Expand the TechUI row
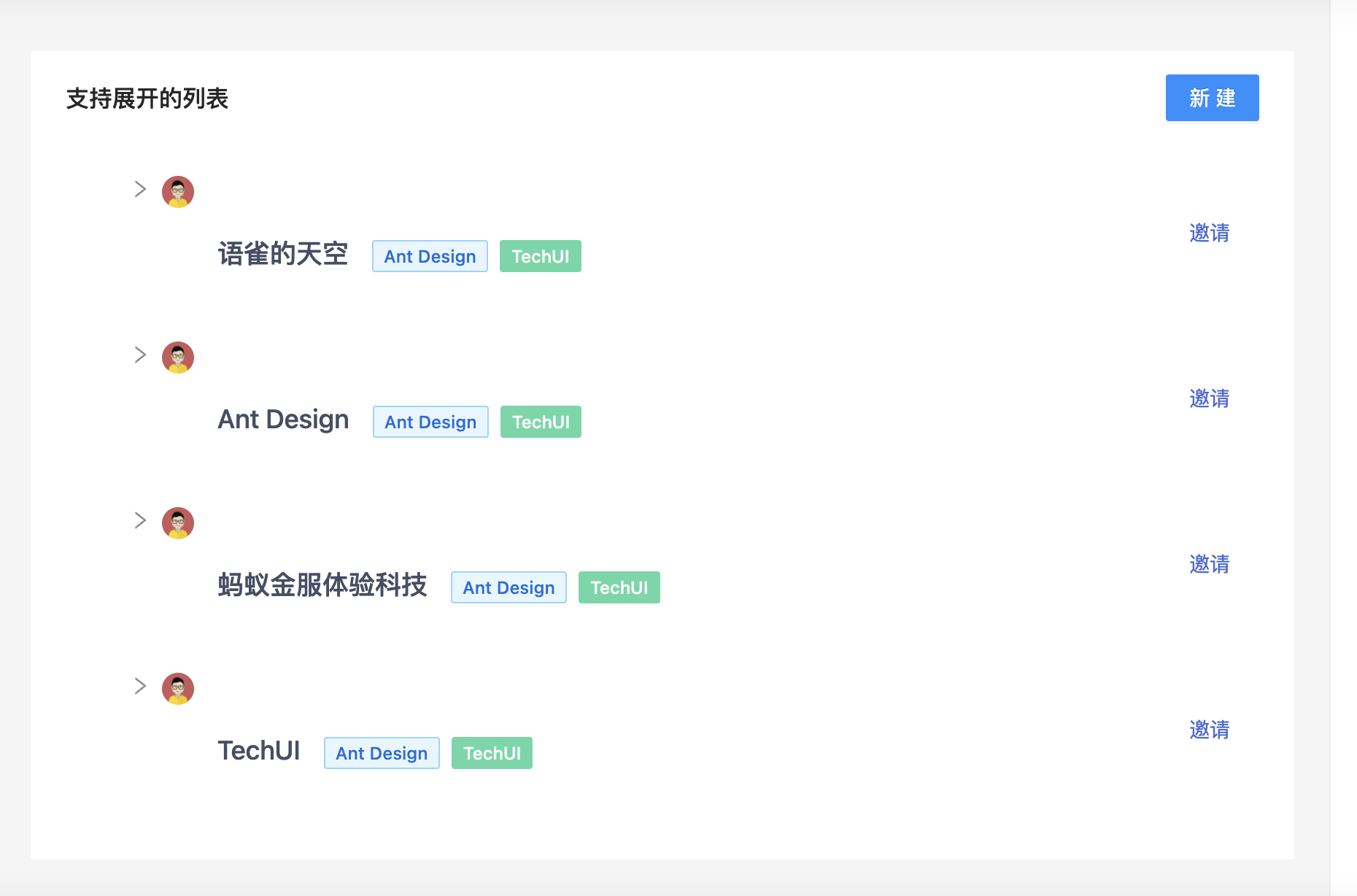Viewport: 1357px width, 896px height. tap(139, 686)
